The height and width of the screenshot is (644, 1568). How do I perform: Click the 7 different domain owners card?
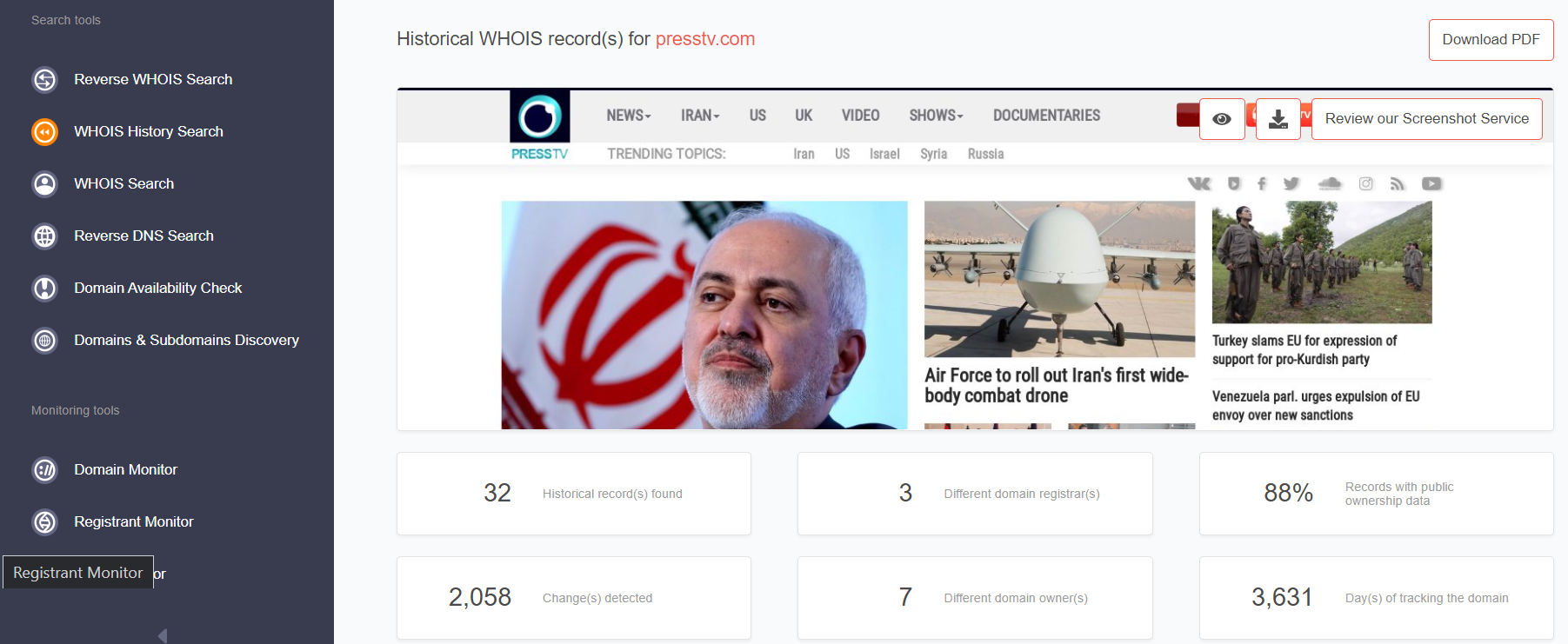point(975,598)
